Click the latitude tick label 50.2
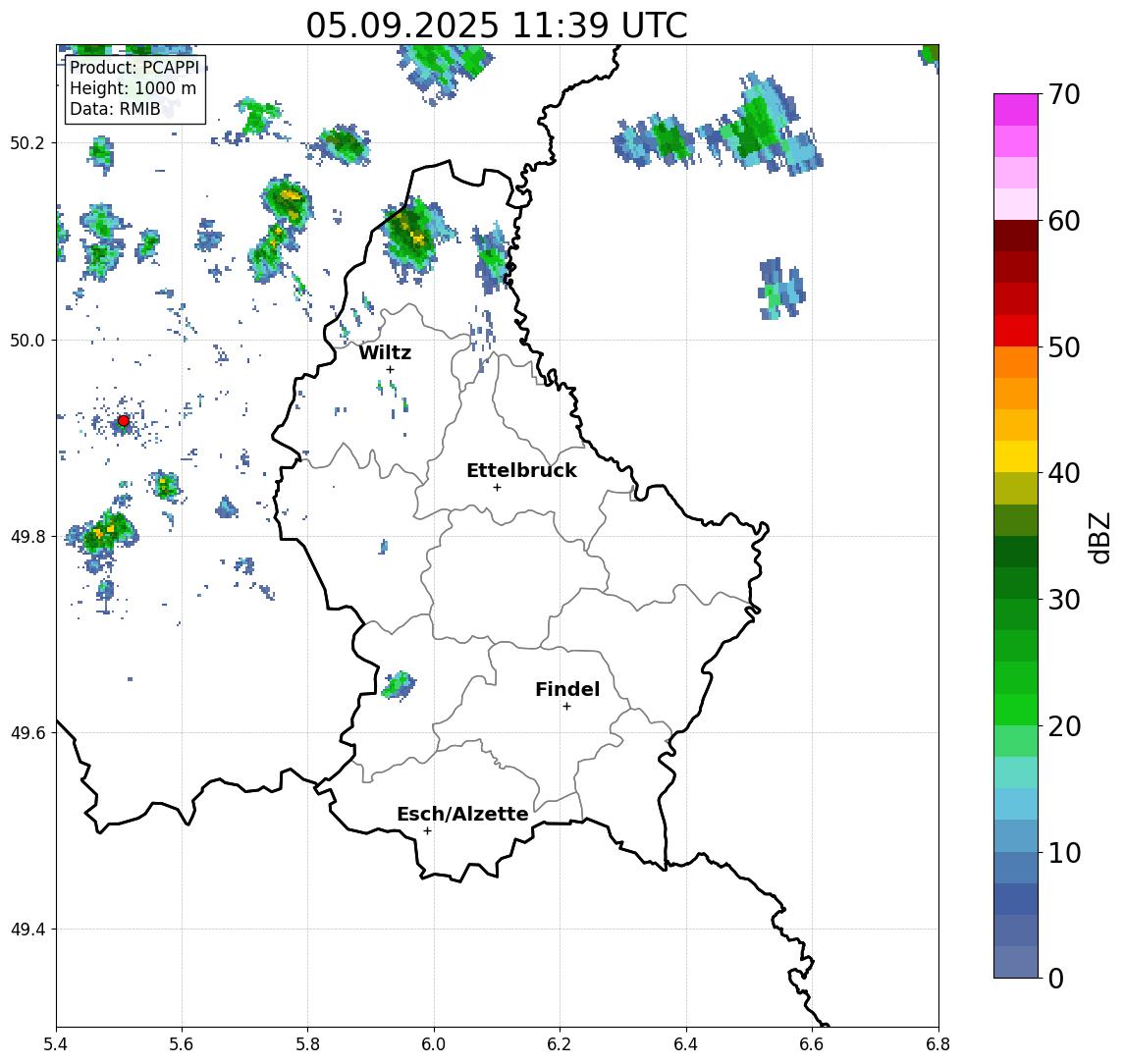The height and width of the screenshot is (1064, 1124). click(27, 142)
